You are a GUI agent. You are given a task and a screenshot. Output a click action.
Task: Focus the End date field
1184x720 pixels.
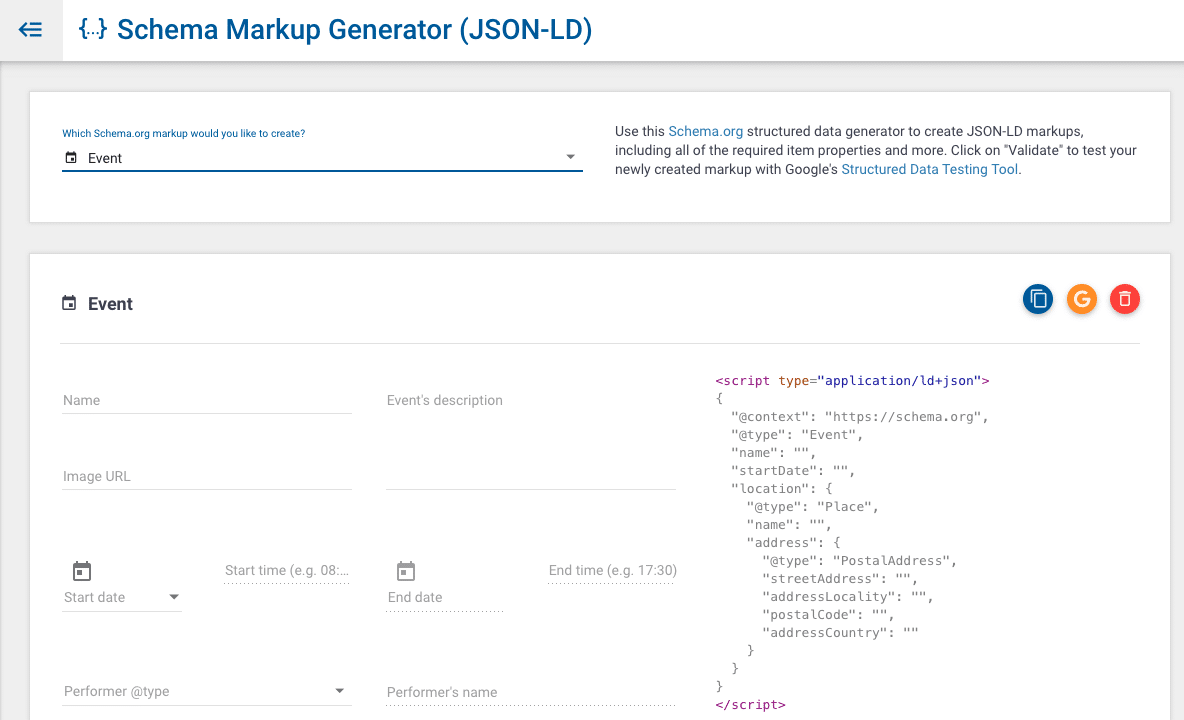pos(445,597)
